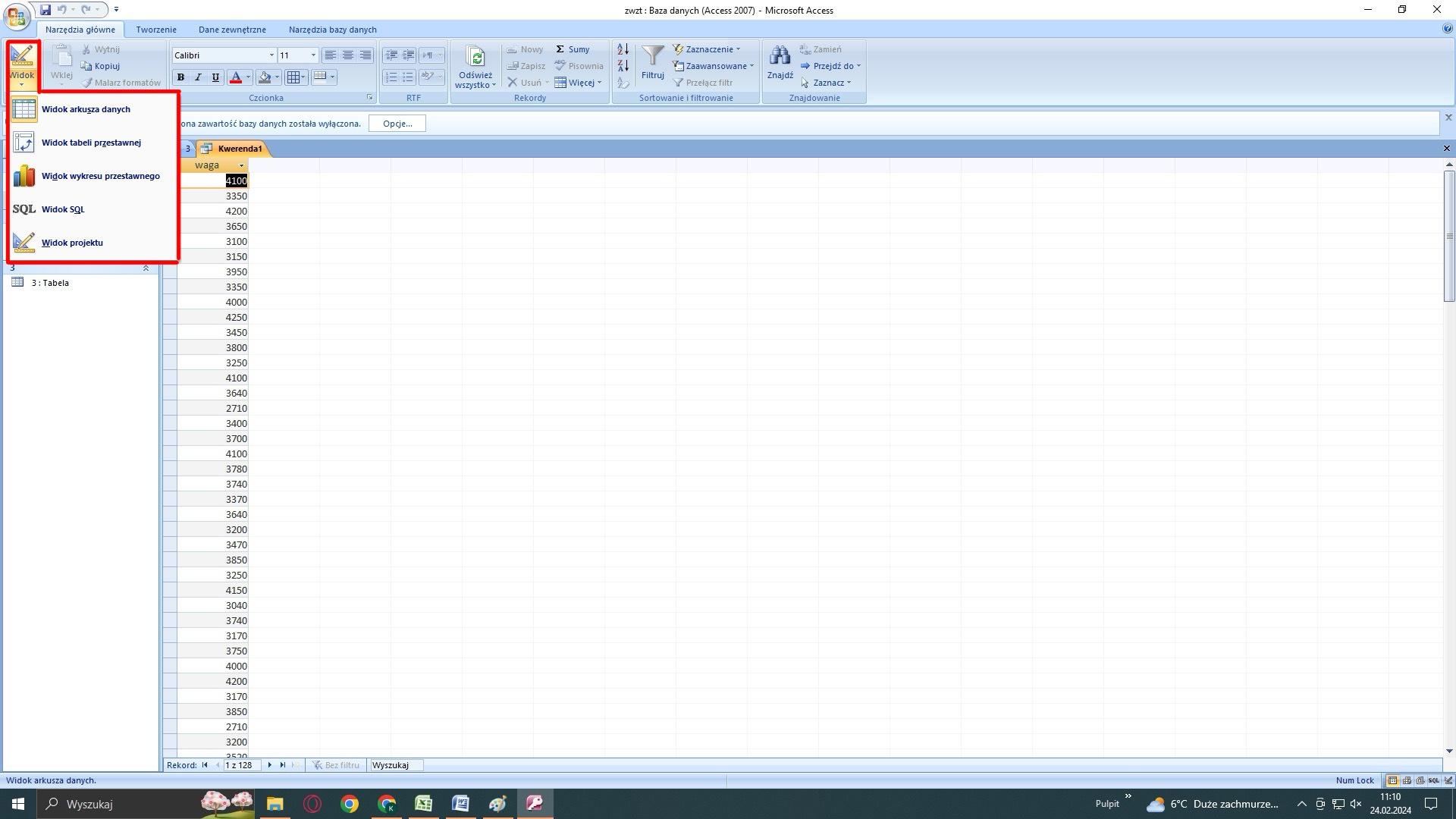The width and height of the screenshot is (1456, 819).
Task: Align text to the left
Action: click(331, 55)
